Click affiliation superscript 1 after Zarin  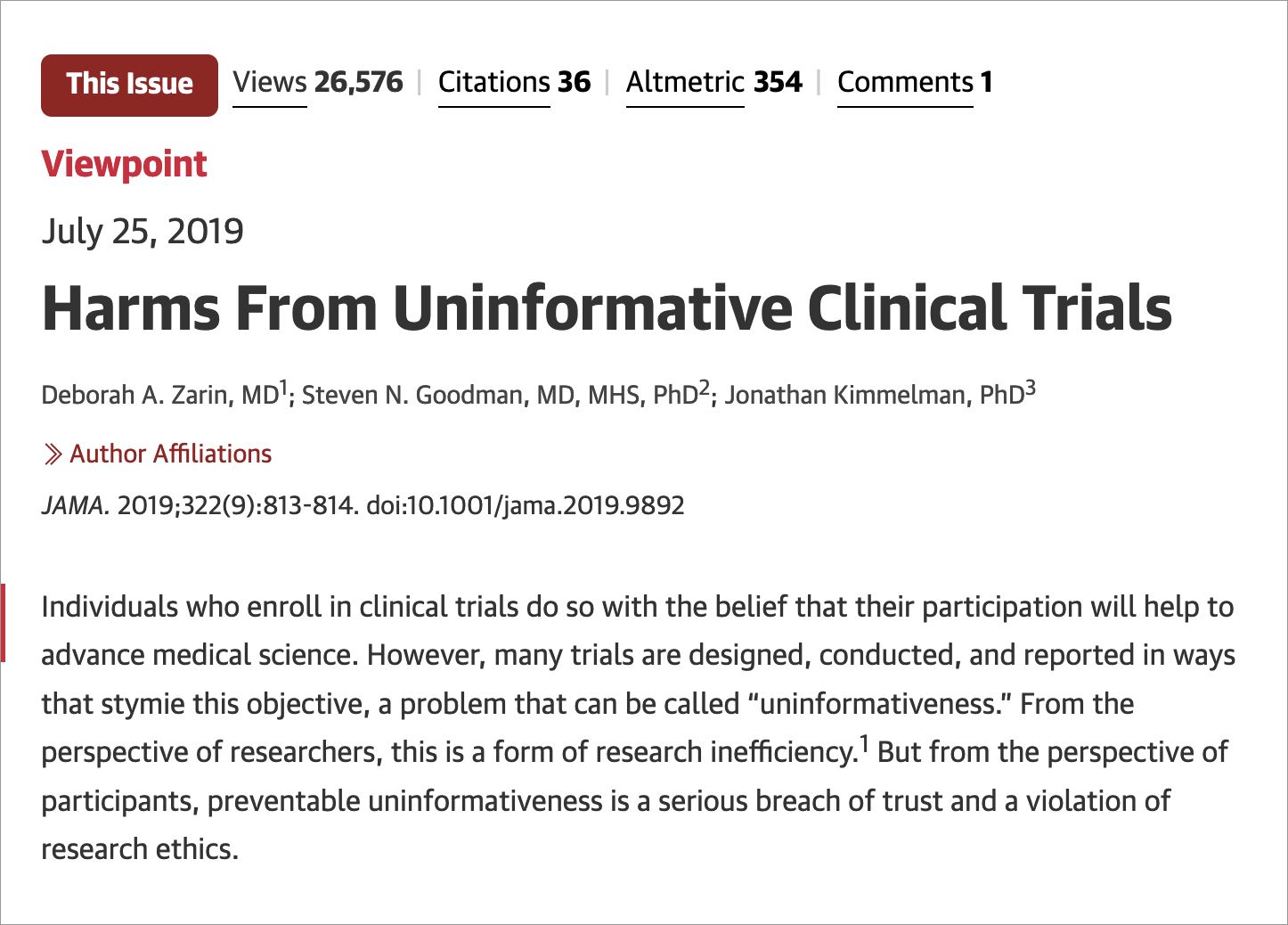tap(282, 385)
